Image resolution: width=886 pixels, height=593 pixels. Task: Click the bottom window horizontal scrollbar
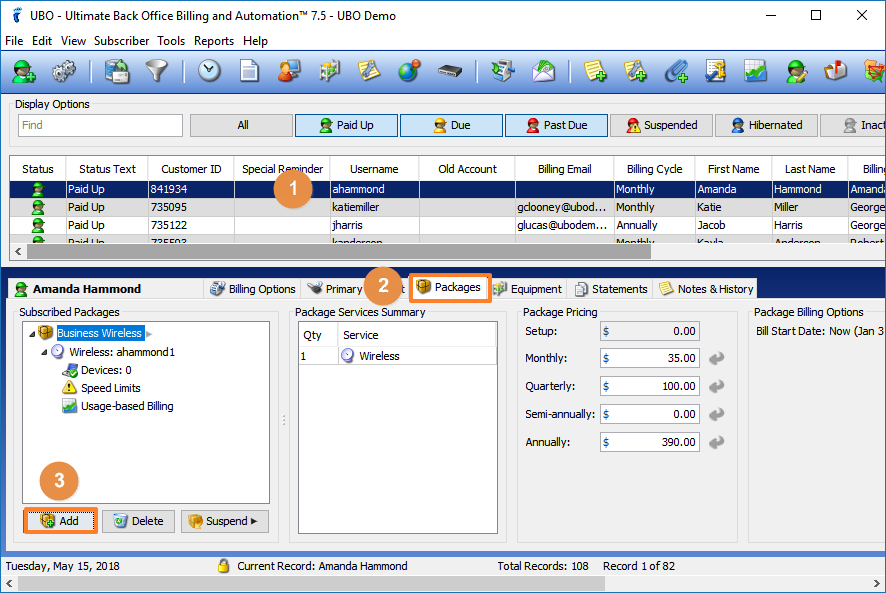(x=311, y=583)
